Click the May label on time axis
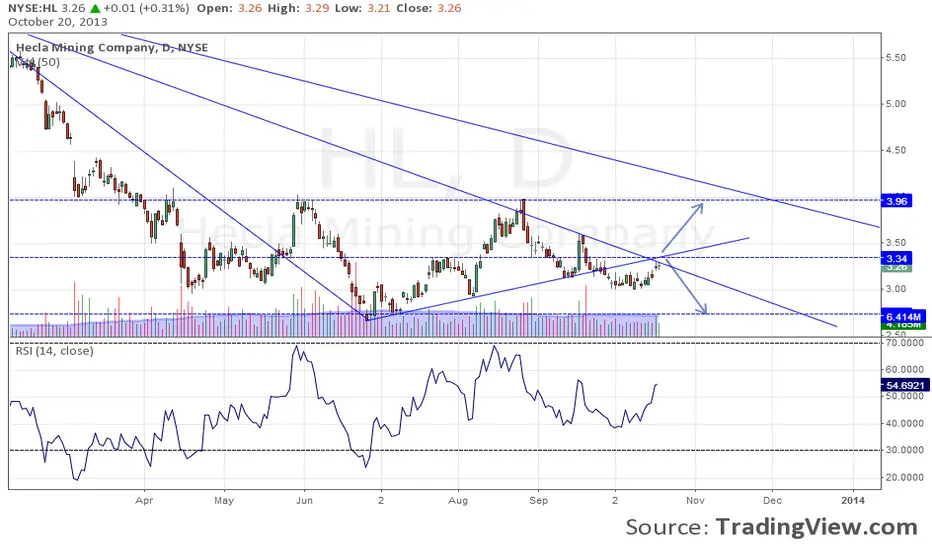932x550 pixels. (224, 501)
